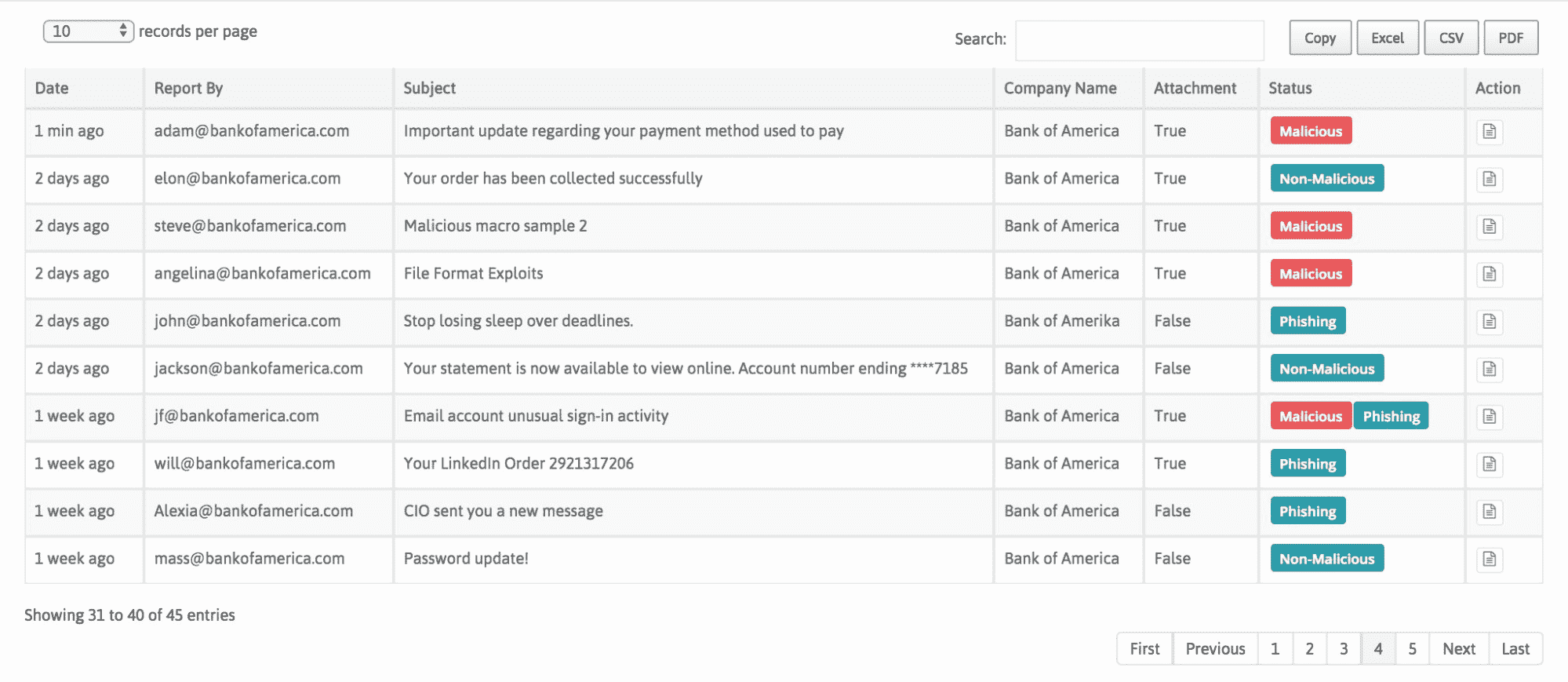Click the Action column header
The width and height of the screenshot is (1568, 682).
point(1504,88)
